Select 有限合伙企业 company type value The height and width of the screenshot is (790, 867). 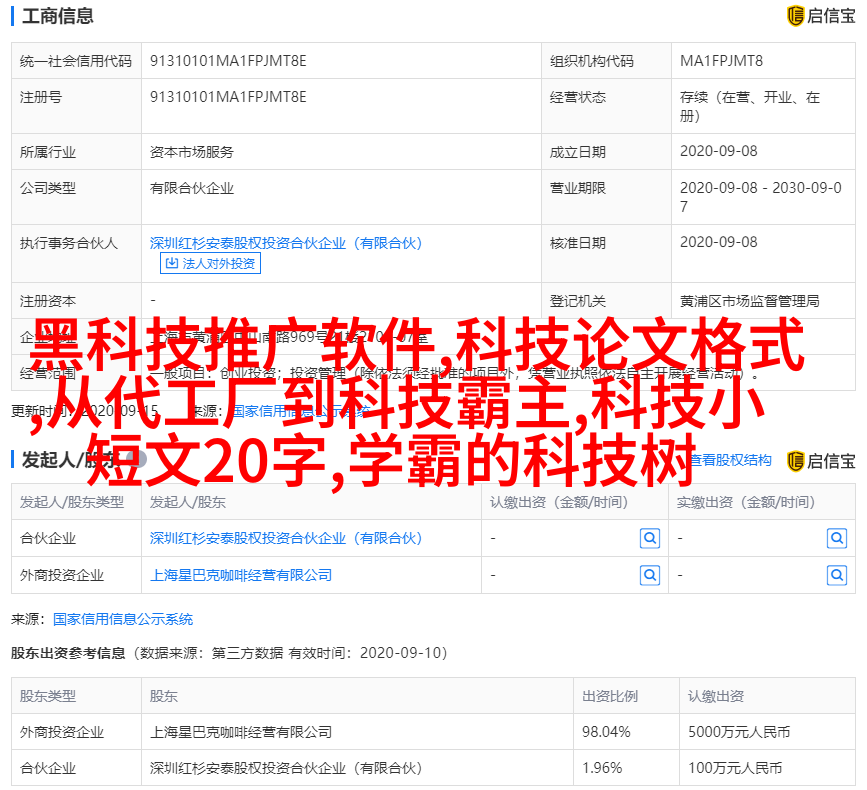click(x=192, y=188)
